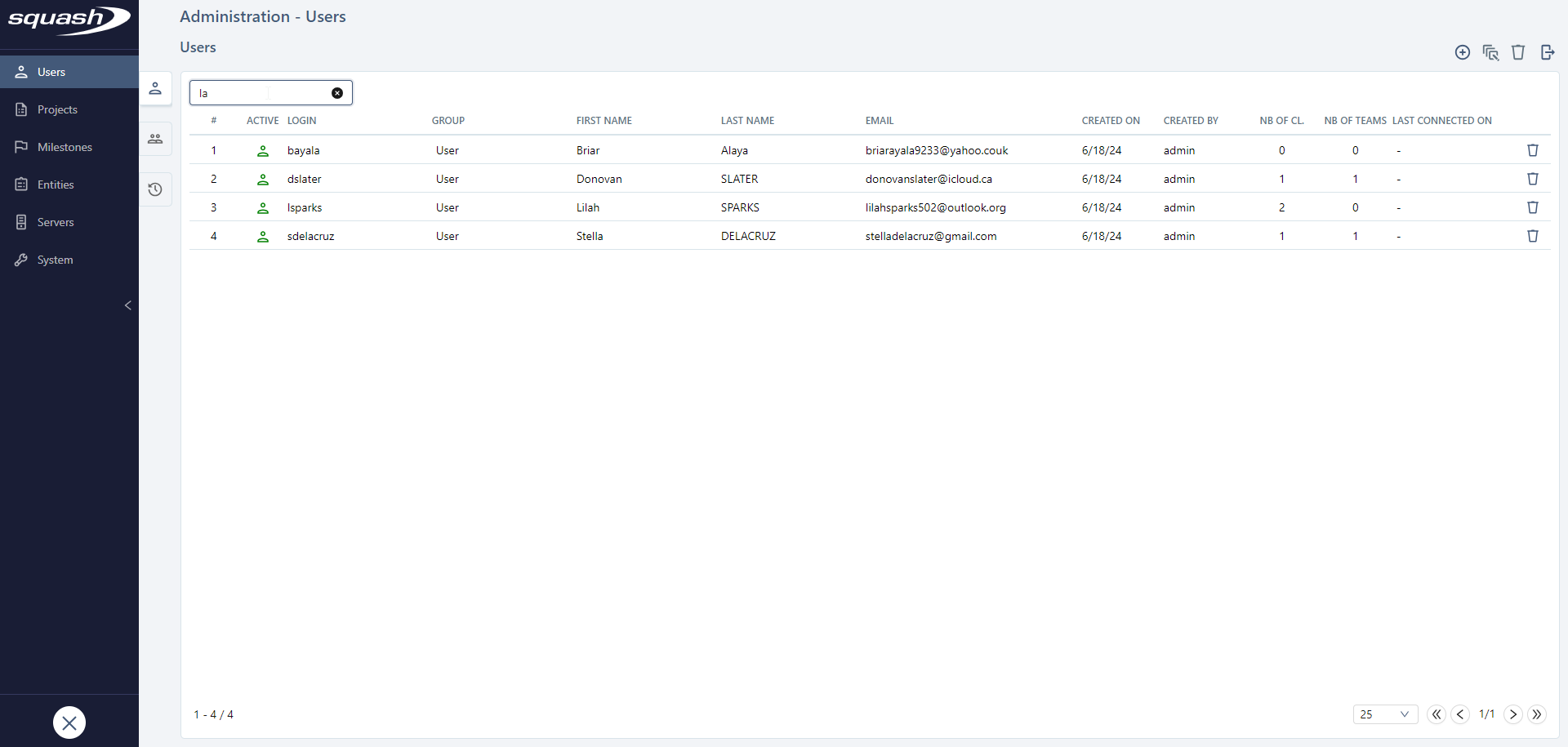Open the history panel with the clock icon
Screen dimensions: 1568x747
pos(155,189)
